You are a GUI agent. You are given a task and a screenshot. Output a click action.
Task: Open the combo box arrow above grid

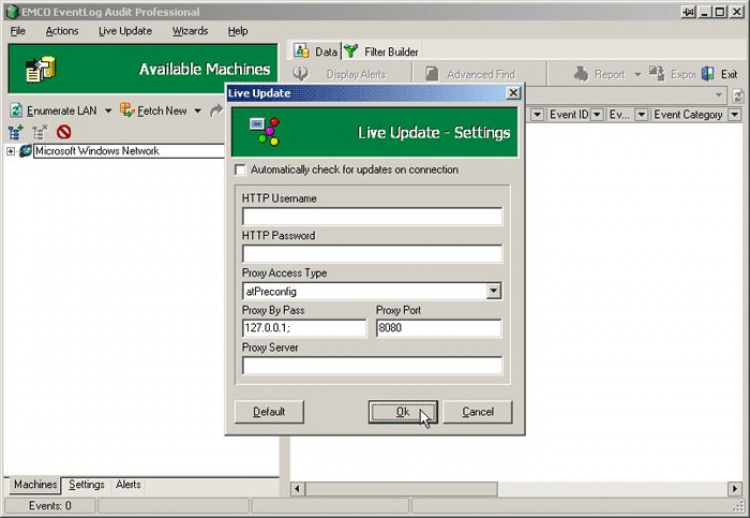pyautogui.click(x=718, y=95)
